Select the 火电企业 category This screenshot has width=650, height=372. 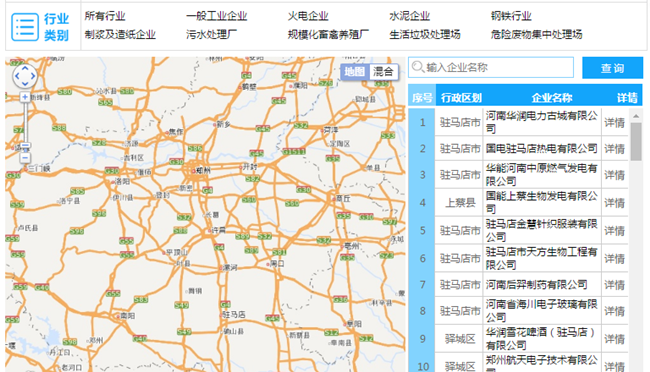point(308,16)
